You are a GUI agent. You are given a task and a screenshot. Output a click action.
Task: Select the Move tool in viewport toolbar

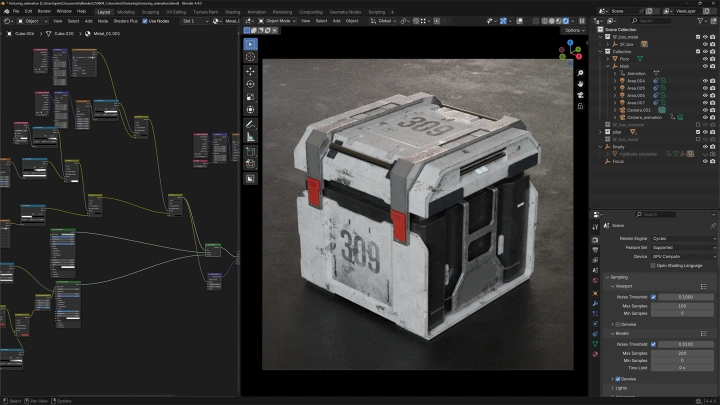pos(250,71)
